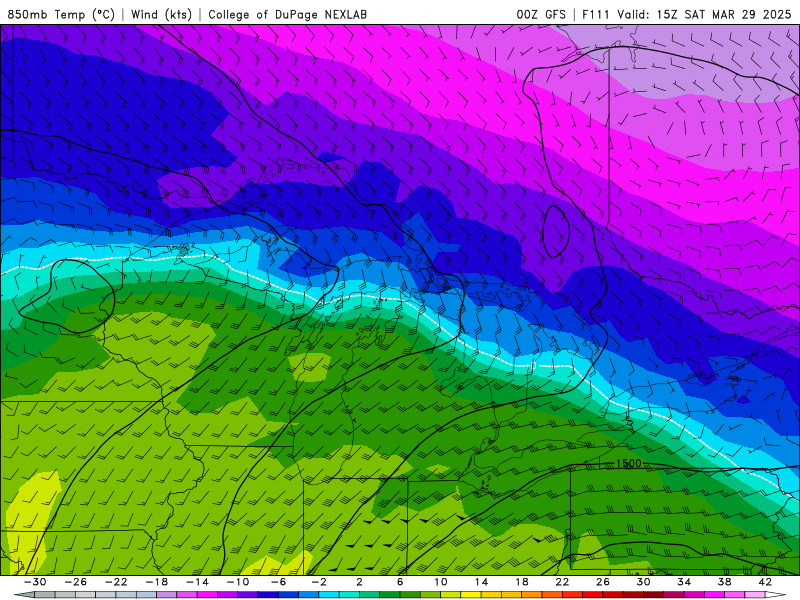Click the 18 colorbar tick label
This screenshot has width=800, height=600.
[x=522, y=582]
